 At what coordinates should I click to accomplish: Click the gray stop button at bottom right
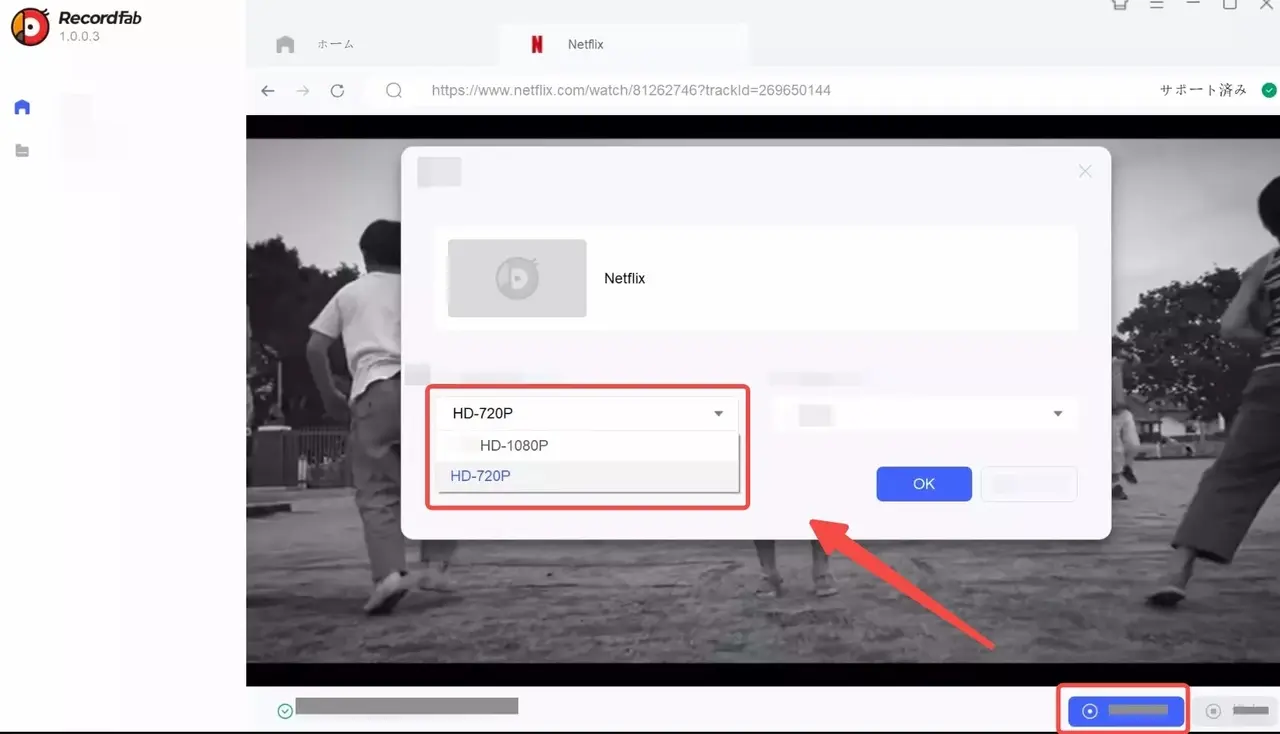(x=1236, y=711)
